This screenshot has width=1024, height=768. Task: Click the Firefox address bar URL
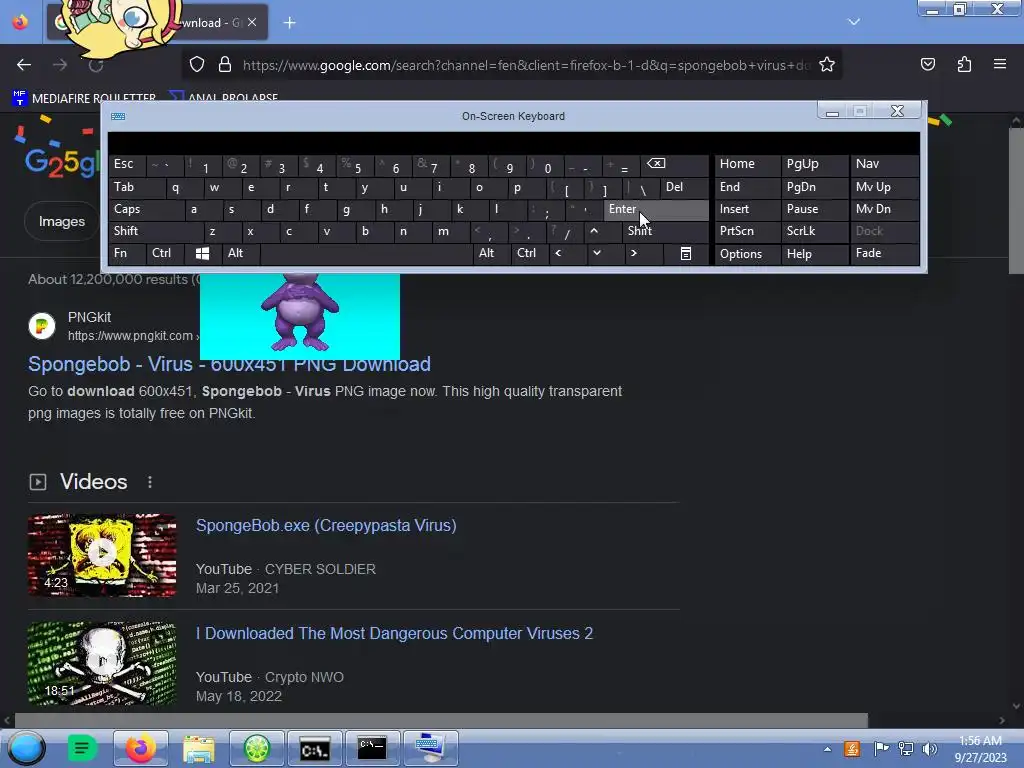click(x=526, y=65)
